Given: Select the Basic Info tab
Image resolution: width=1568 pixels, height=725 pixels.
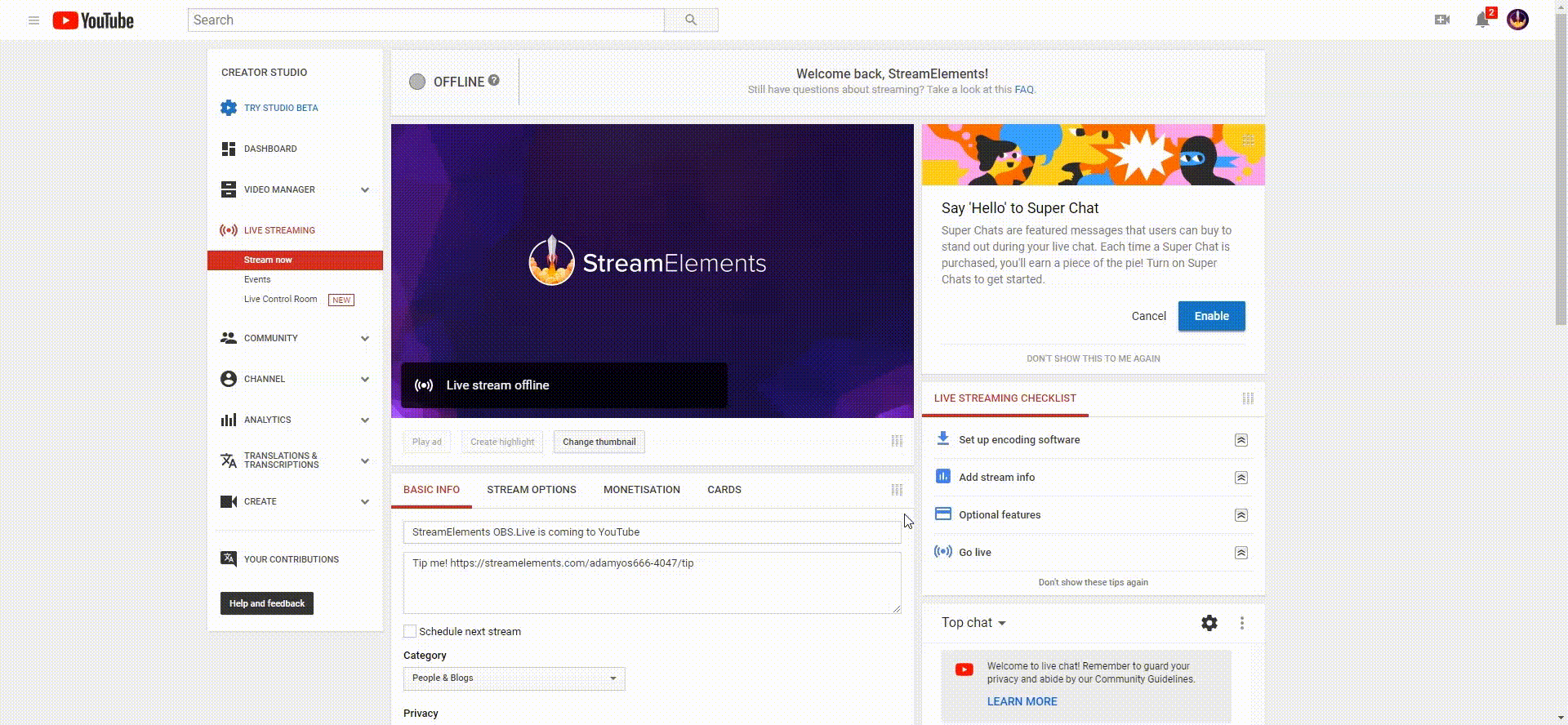Looking at the screenshot, I should (x=431, y=490).
